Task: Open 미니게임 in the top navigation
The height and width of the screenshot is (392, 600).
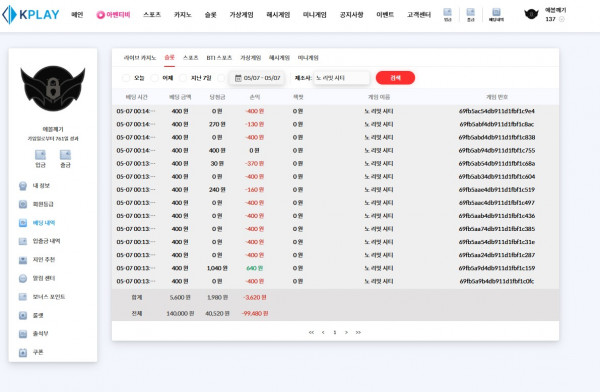Action: click(315, 15)
